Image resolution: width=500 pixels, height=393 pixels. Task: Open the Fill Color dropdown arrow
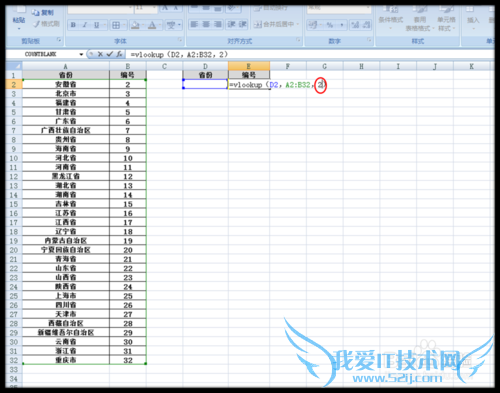[143, 25]
